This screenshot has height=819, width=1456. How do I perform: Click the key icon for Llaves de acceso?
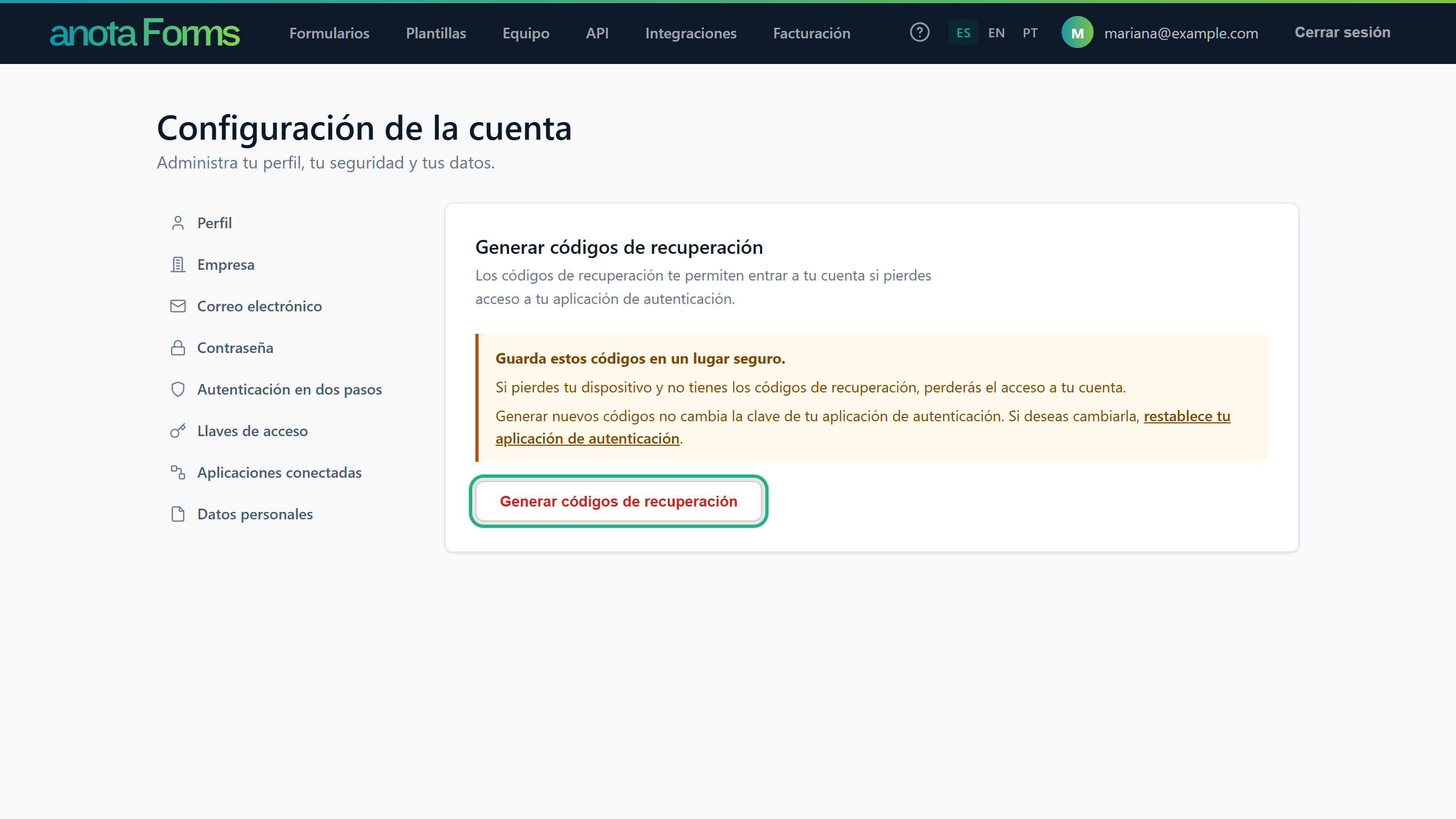pos(178,431)
